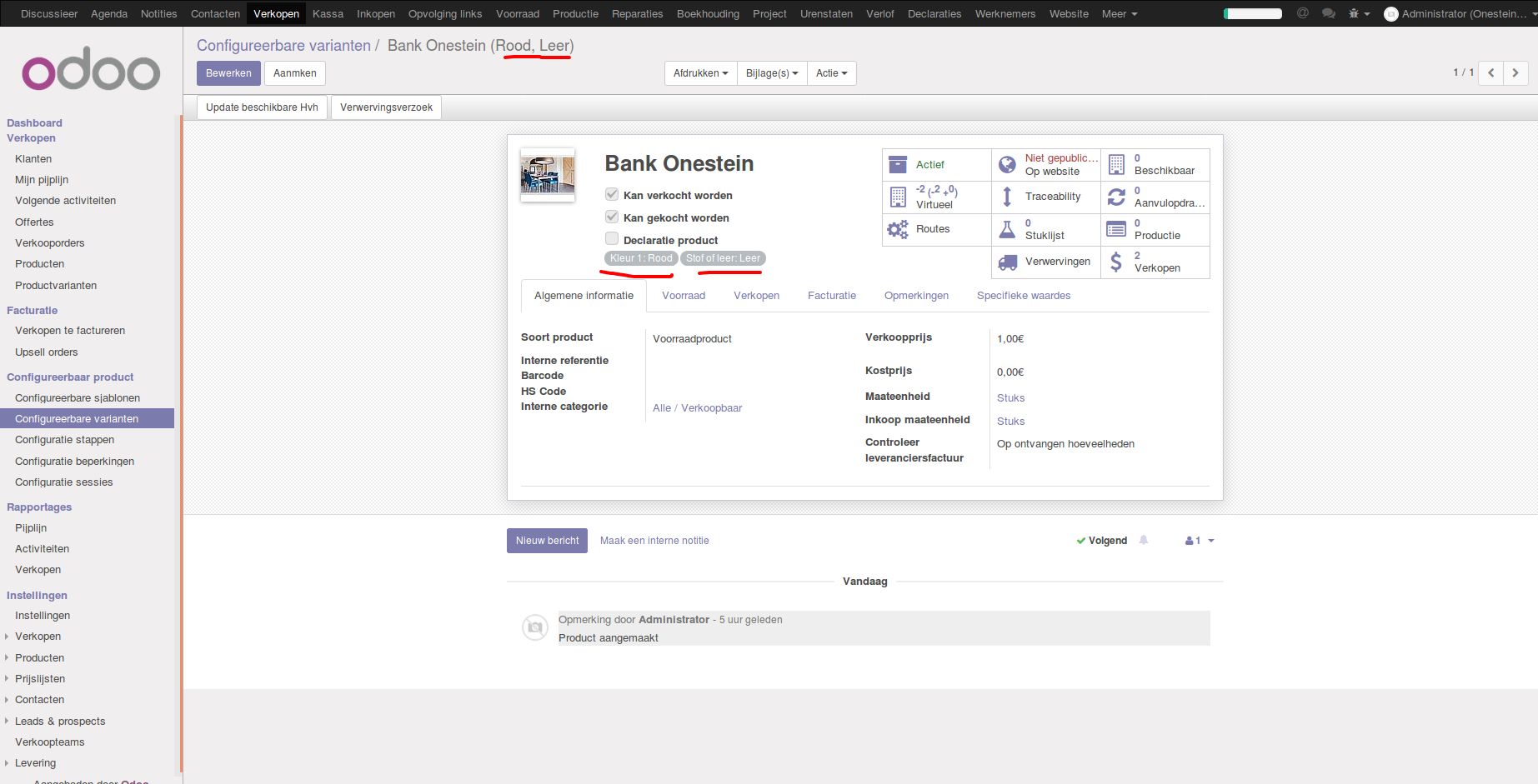Viewport: 1538px width, 784px height.
Task: Open the Traceability report via the arrows icon
Action: tap(1006, 197)
